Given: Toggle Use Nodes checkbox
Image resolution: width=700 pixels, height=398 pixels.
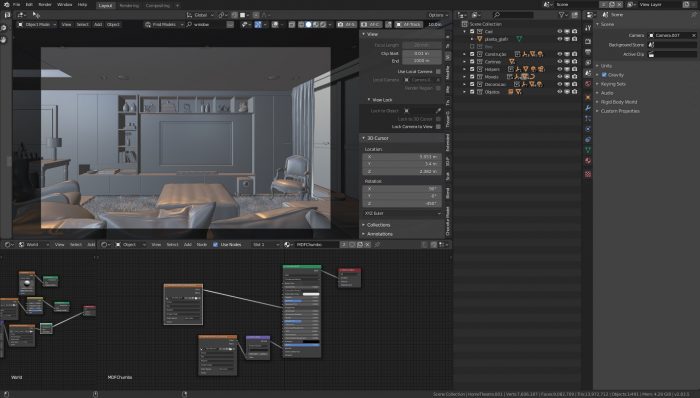Looking at the screenshot, I should [x=216, y=245].
